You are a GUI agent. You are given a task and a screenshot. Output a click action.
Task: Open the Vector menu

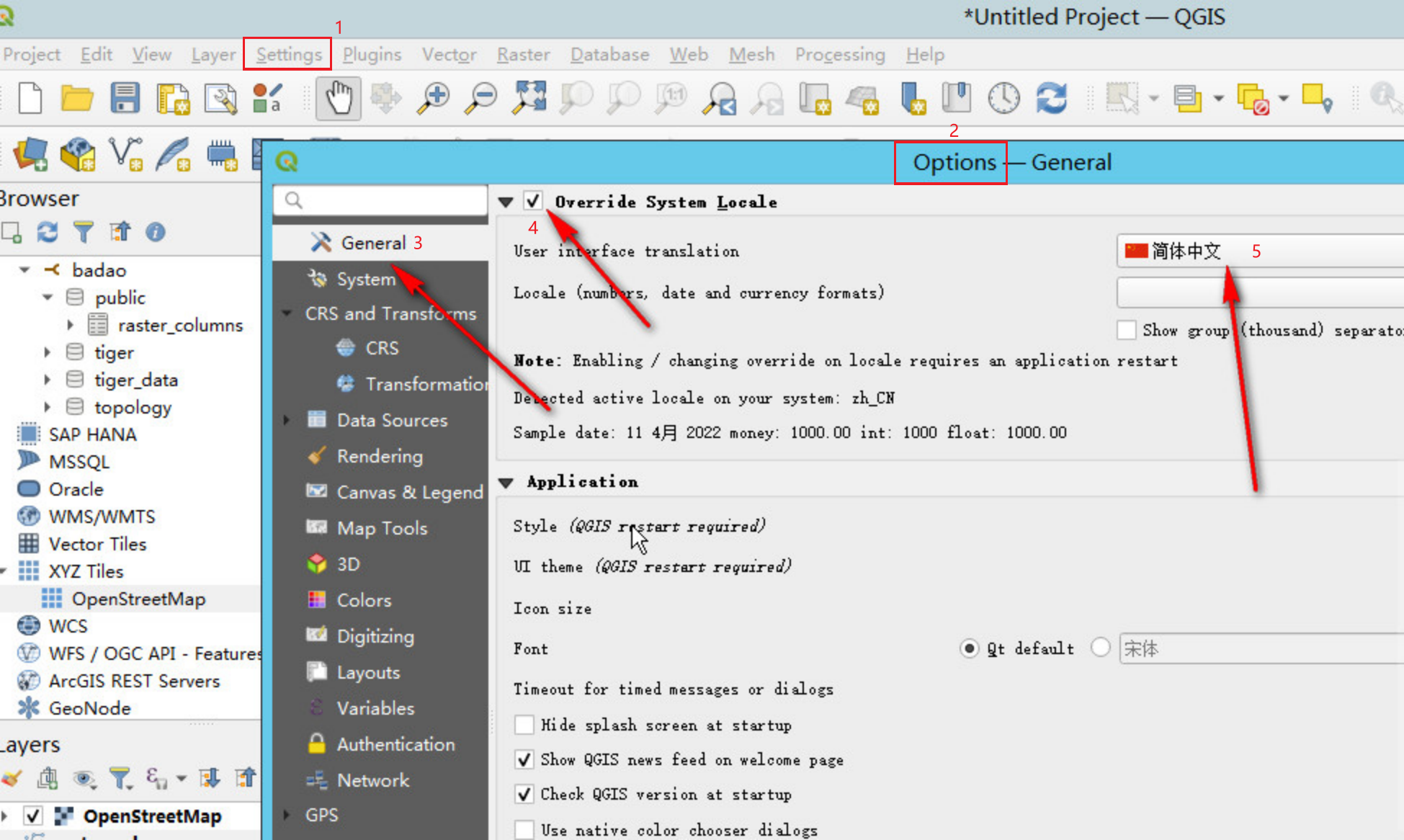click(x=450, y=55)
